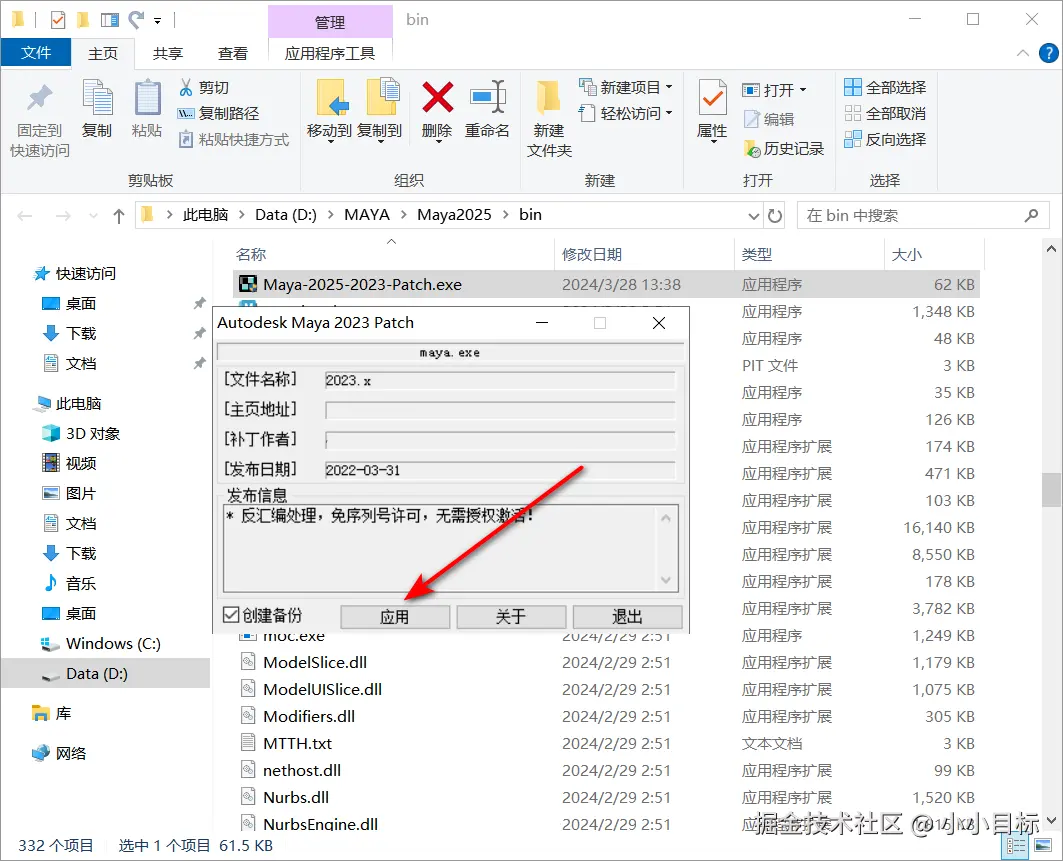The image size is (1063, 861).
Task: Click the red Delete X icon
Action: tap(437, 97)
